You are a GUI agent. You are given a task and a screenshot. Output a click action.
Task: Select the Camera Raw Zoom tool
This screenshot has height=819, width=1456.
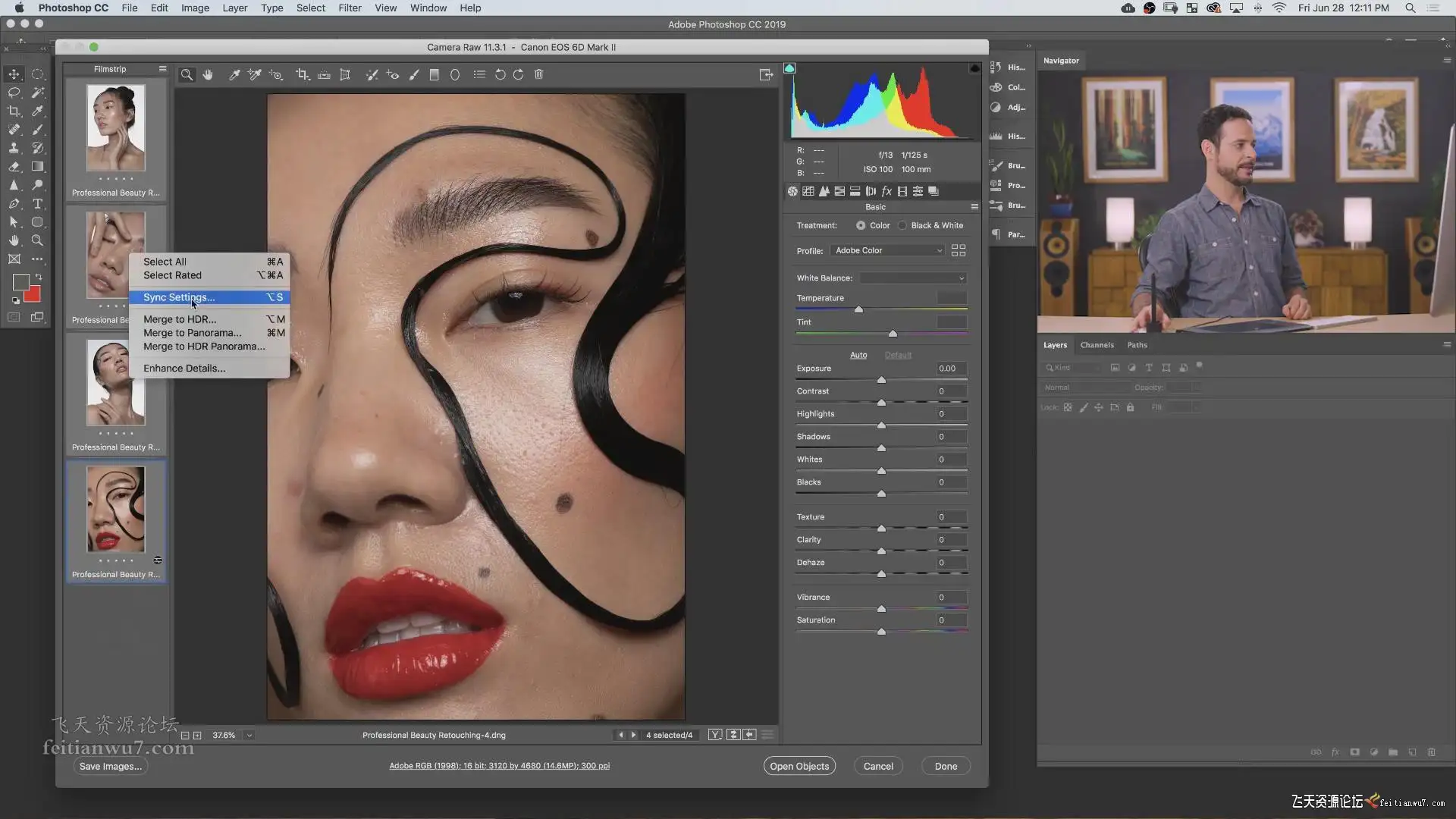tap(187, 74)
